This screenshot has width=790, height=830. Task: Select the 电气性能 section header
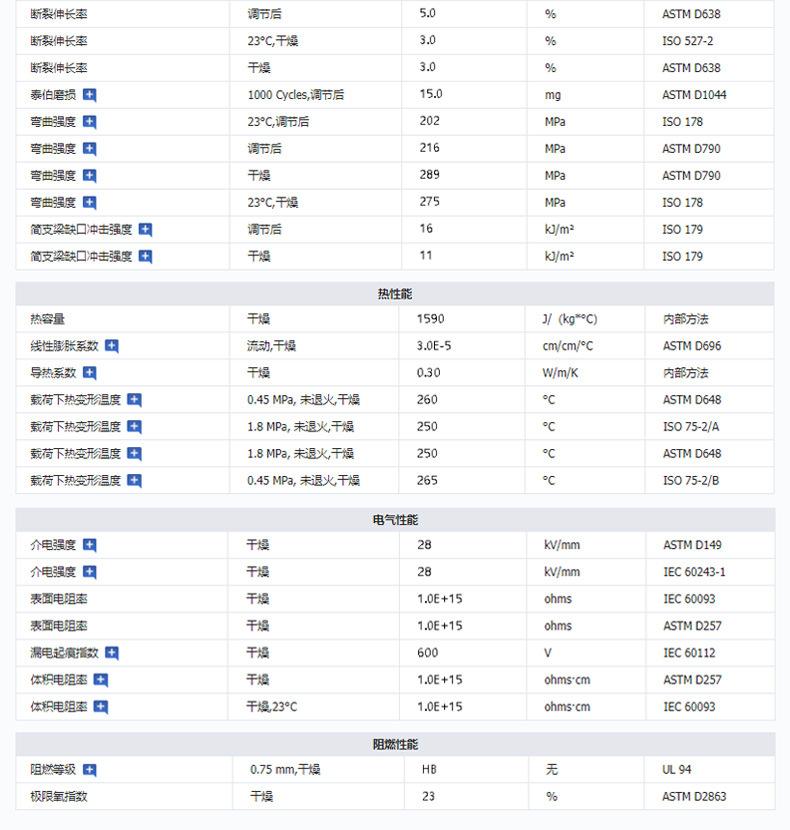click(x=395, y=520)
